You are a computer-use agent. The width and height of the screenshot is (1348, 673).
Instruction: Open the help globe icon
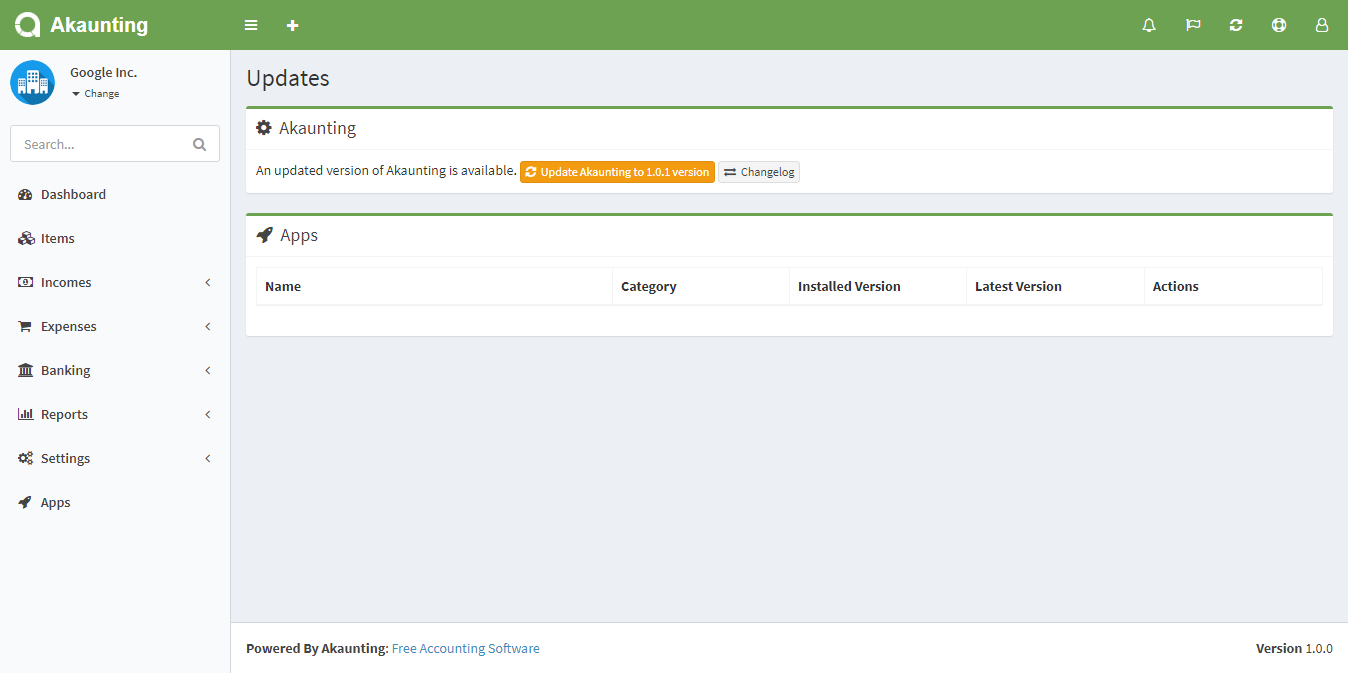[1279, 25]
